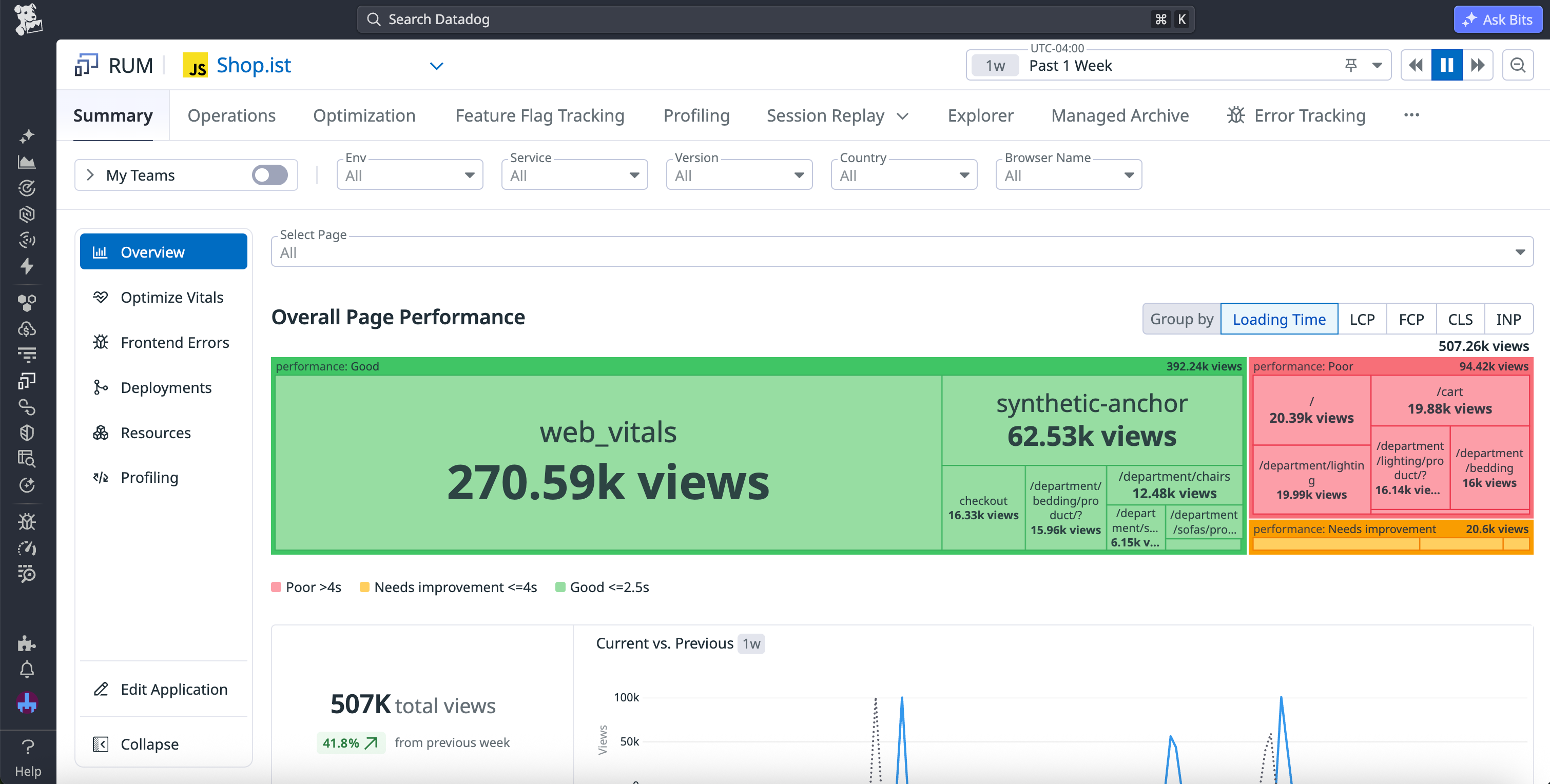Open the Browser Name filter dropdown
Screen dimensions: 1550x784
tap(1069, 175)
